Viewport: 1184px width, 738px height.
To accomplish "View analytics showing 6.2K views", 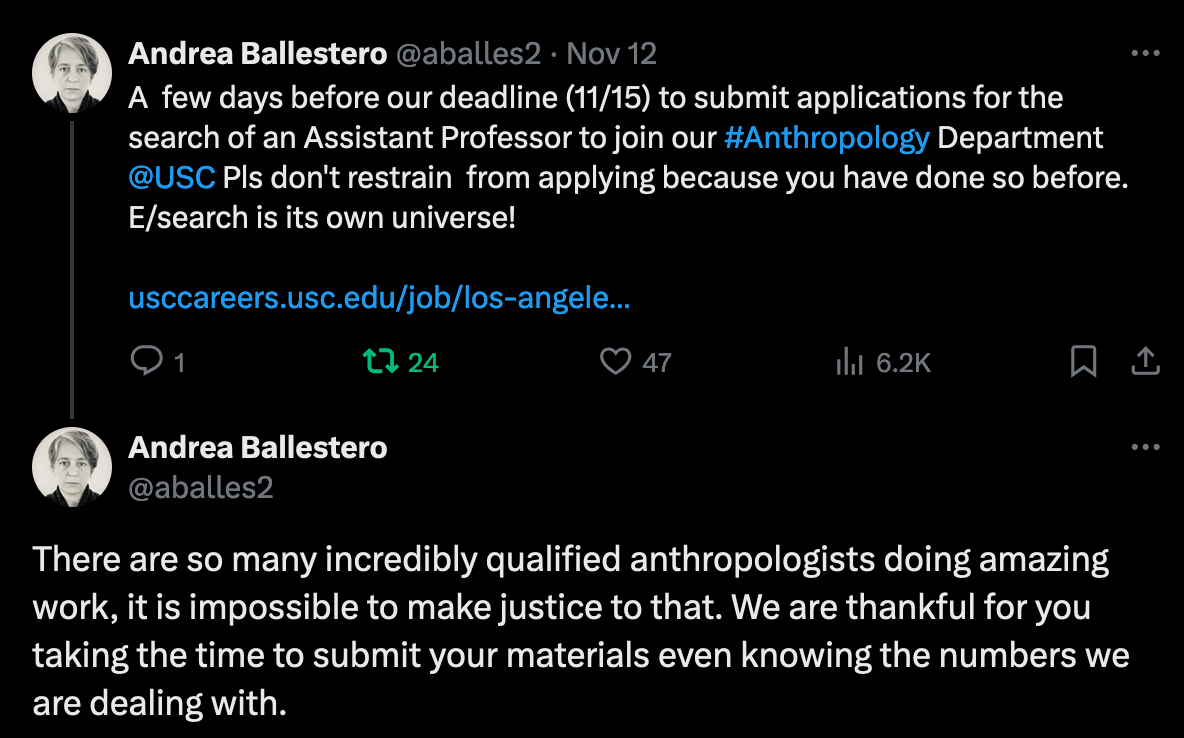I will [849, 361].
